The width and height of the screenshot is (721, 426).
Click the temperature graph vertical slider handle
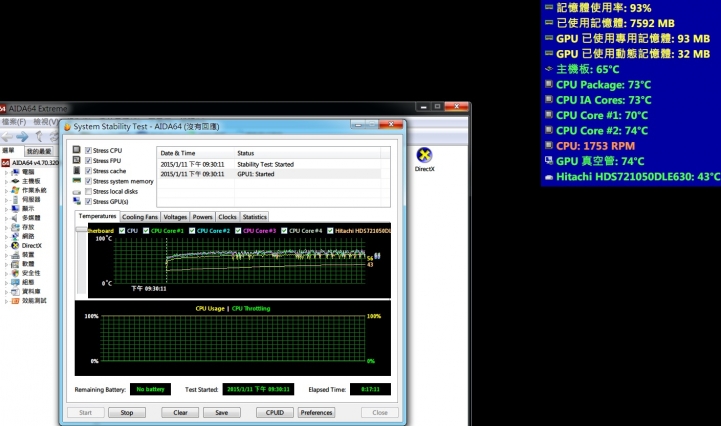point(82,230)
